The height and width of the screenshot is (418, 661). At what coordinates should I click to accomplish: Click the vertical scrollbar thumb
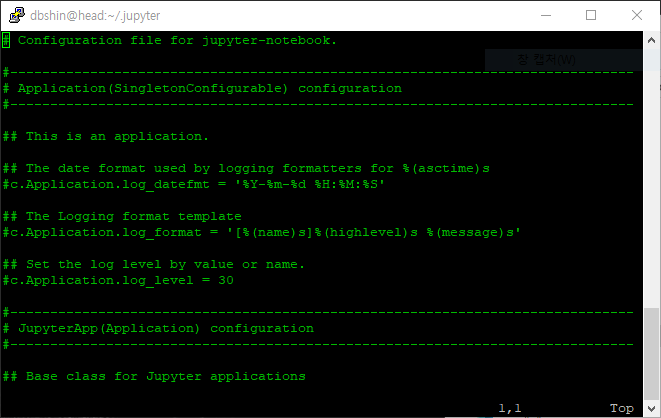651,353
